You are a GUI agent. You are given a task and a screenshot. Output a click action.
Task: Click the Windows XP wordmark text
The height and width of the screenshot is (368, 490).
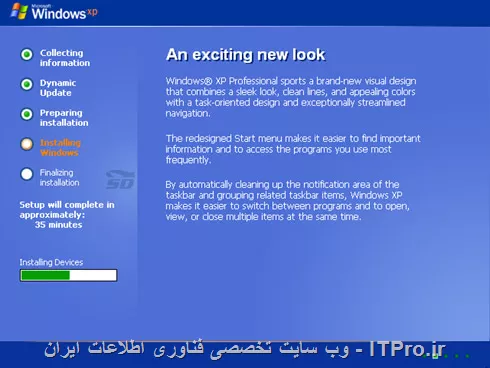click(65, 13)
